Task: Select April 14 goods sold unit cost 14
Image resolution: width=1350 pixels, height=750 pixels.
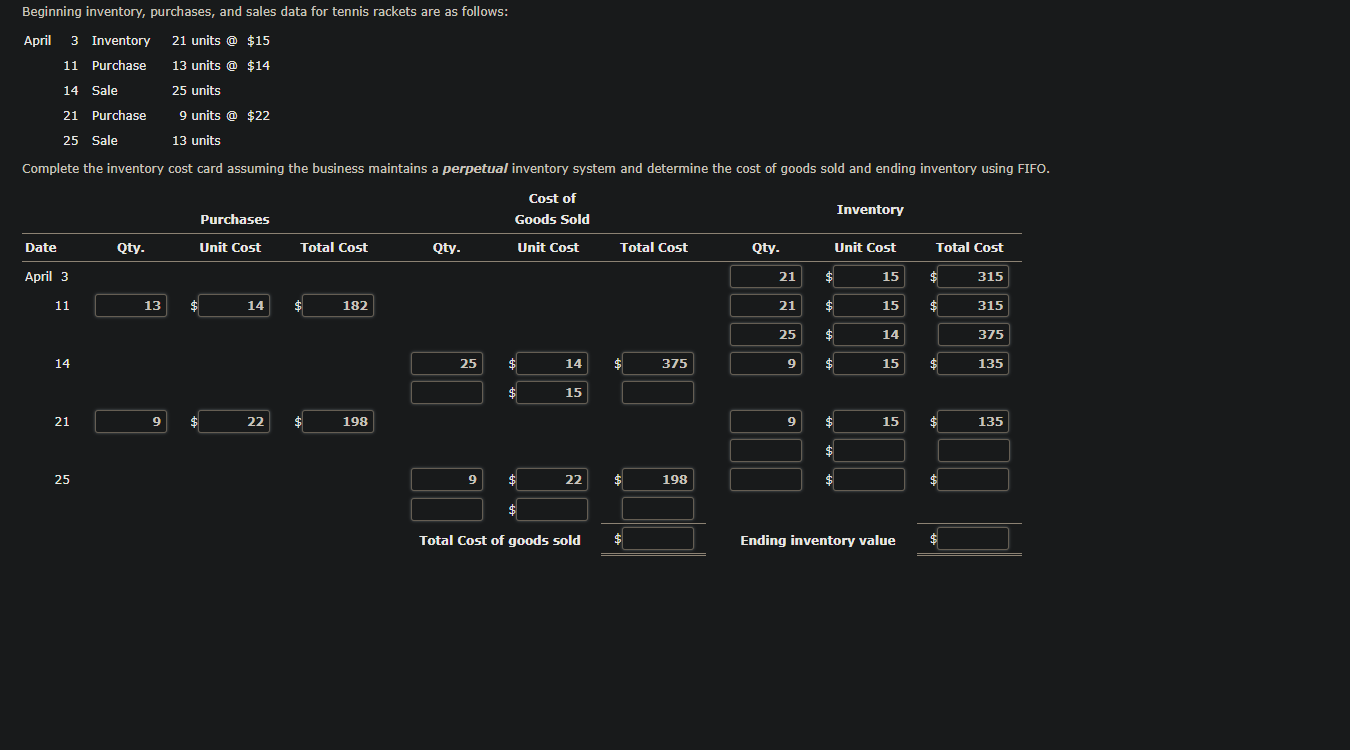Action: 552,364
